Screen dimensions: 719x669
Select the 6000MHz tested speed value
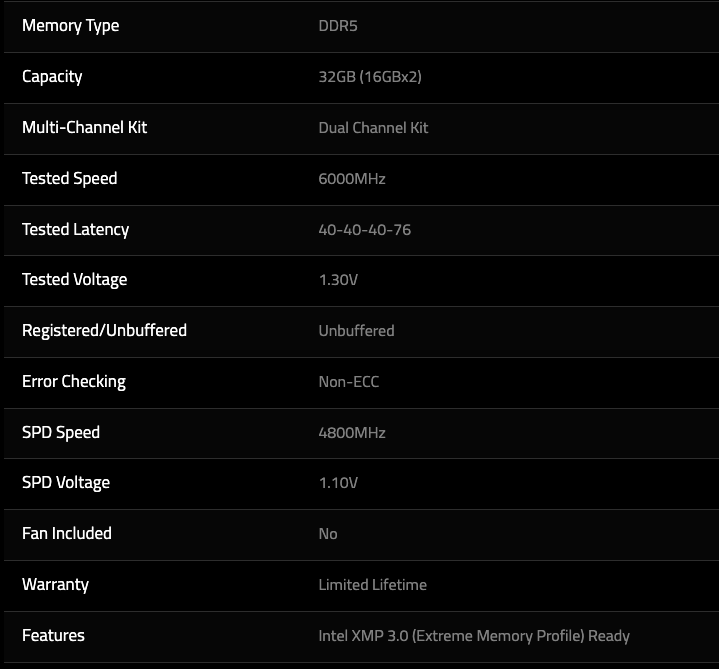[352, 178]
